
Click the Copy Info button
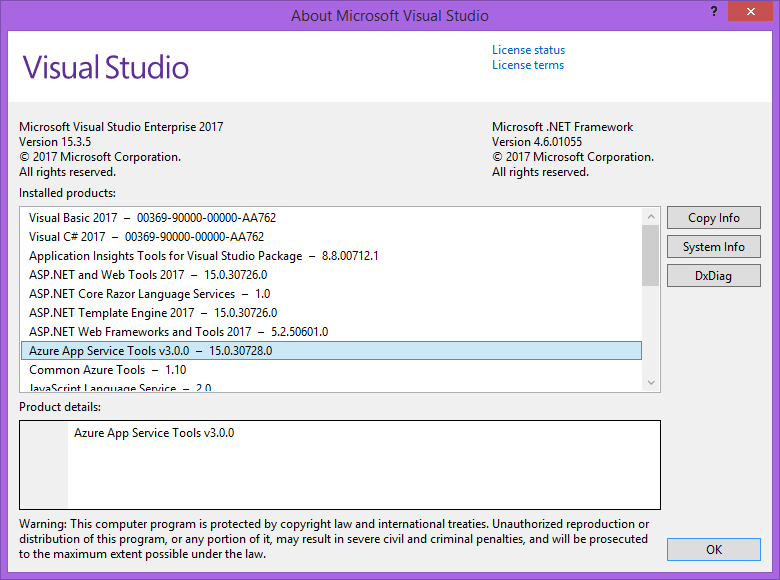[x=713, y=218]
